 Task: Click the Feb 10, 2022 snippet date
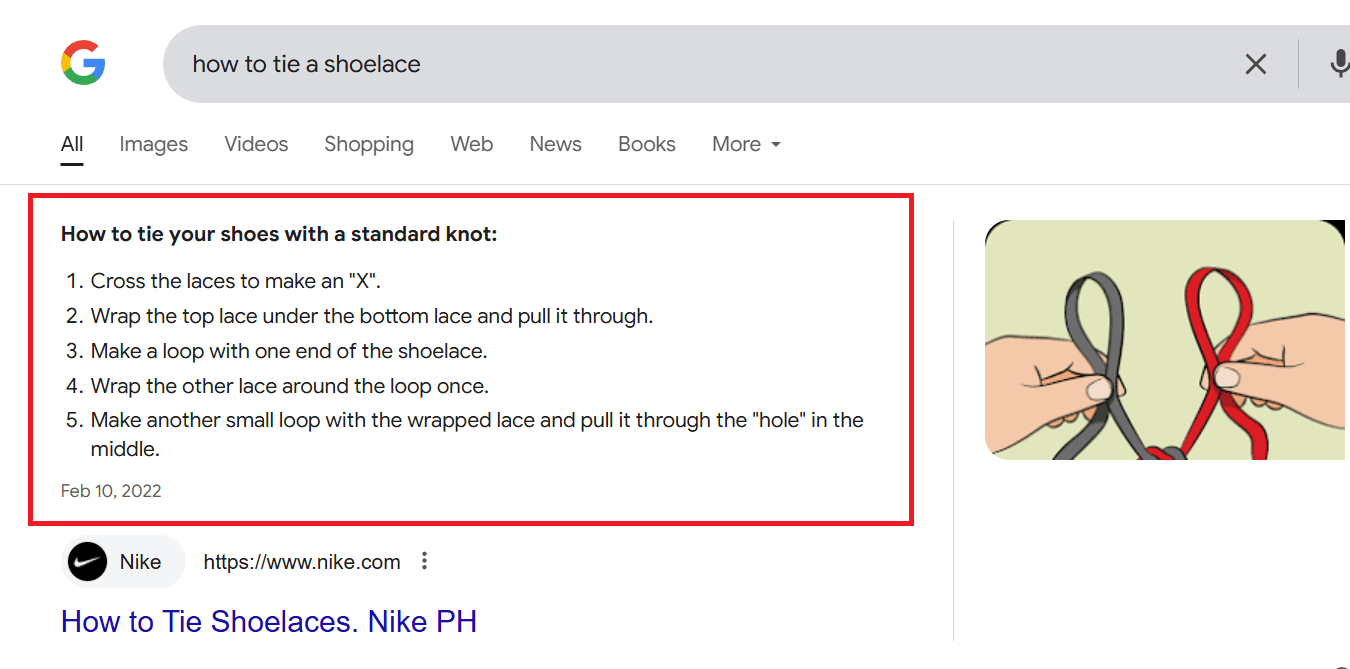coord(111,491)
